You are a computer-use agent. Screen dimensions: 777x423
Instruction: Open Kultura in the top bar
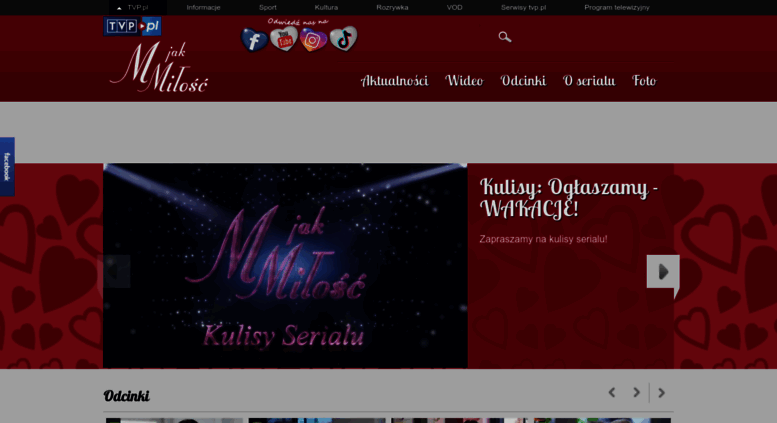click(x=326, y=7)
